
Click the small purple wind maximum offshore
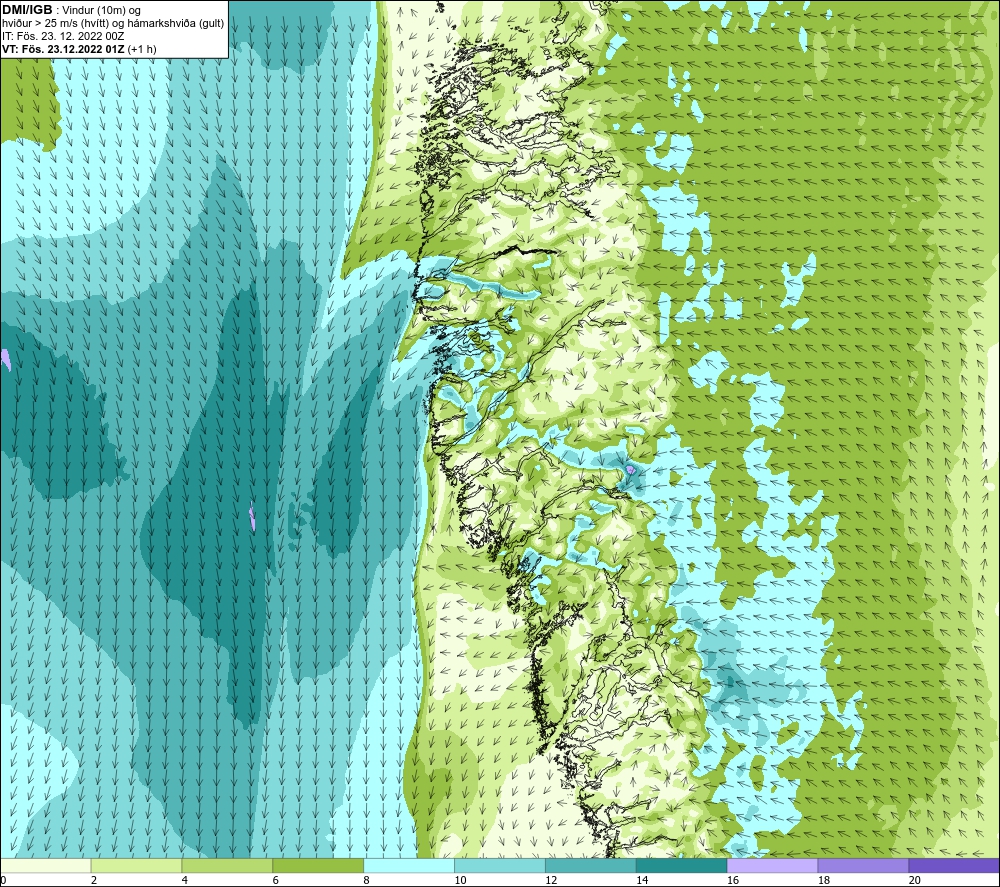pos(252,517)
